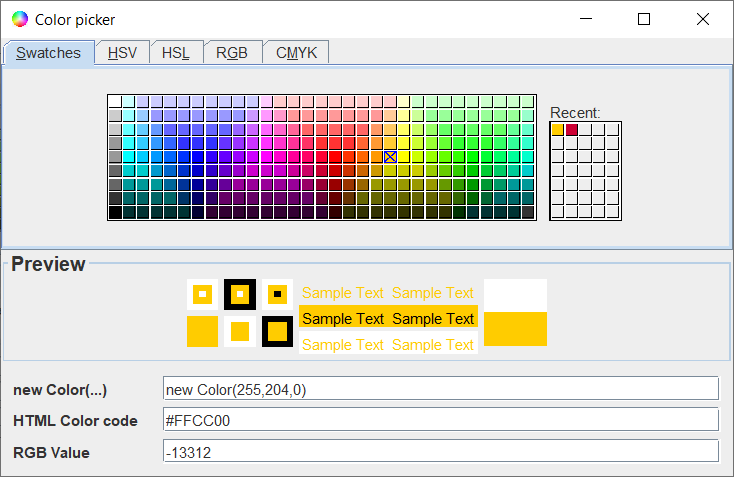Click the color wheel icon in title bar
This screenshot has width=734, height=477.
[x=20, y=19]
